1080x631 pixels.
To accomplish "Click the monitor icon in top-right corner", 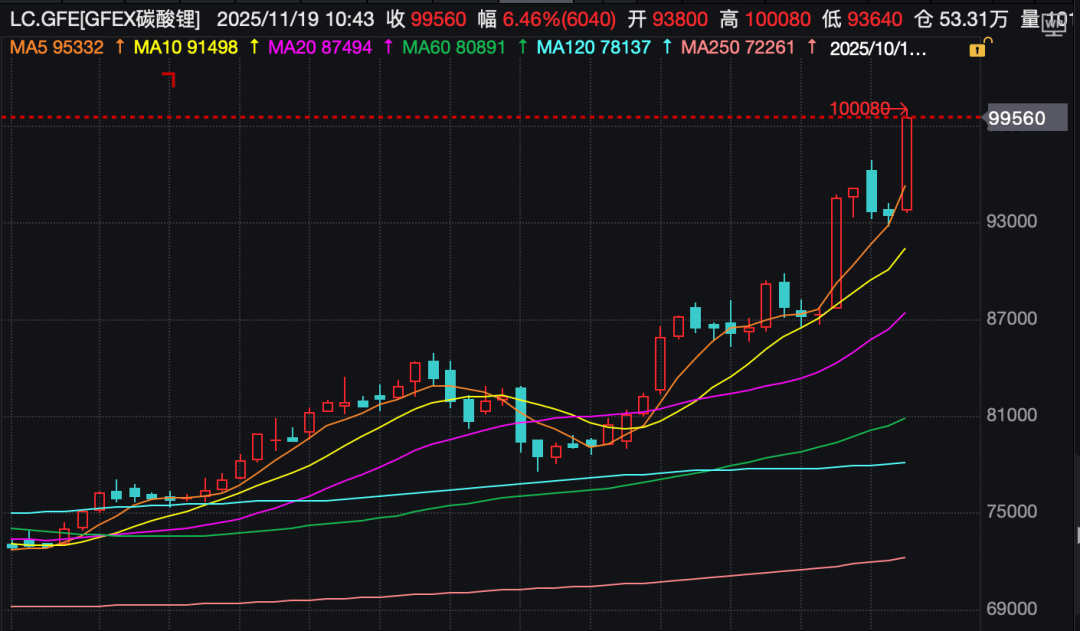I will [1051, 21].
